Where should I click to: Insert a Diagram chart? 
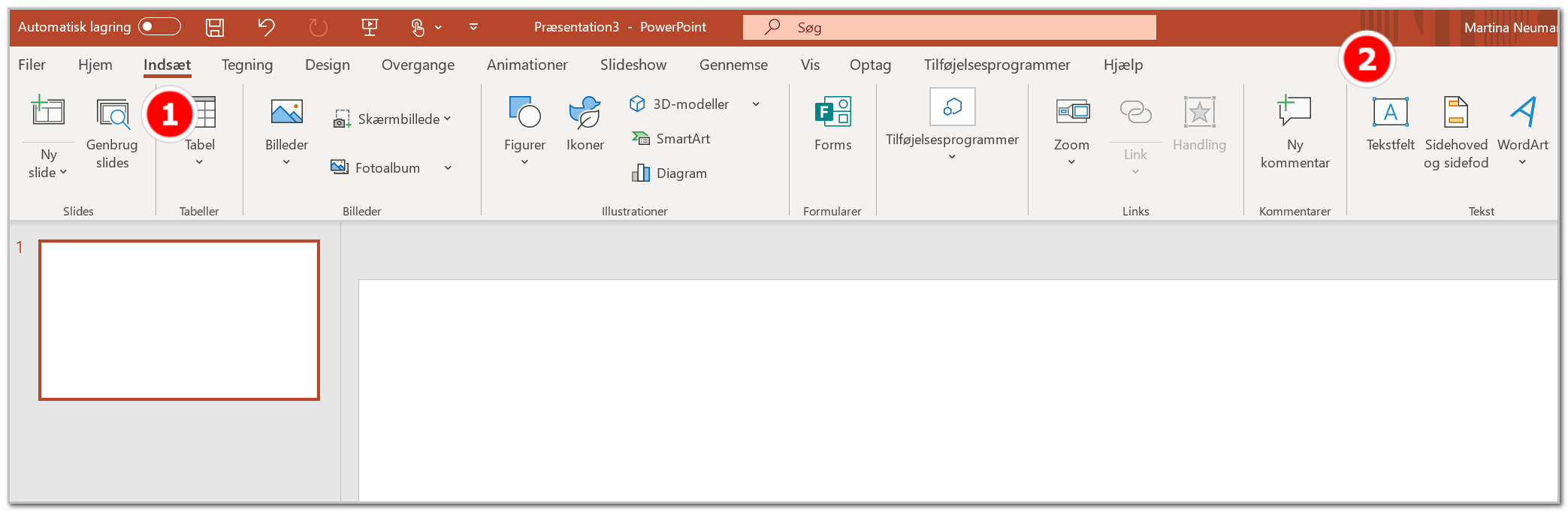(669, 173)
